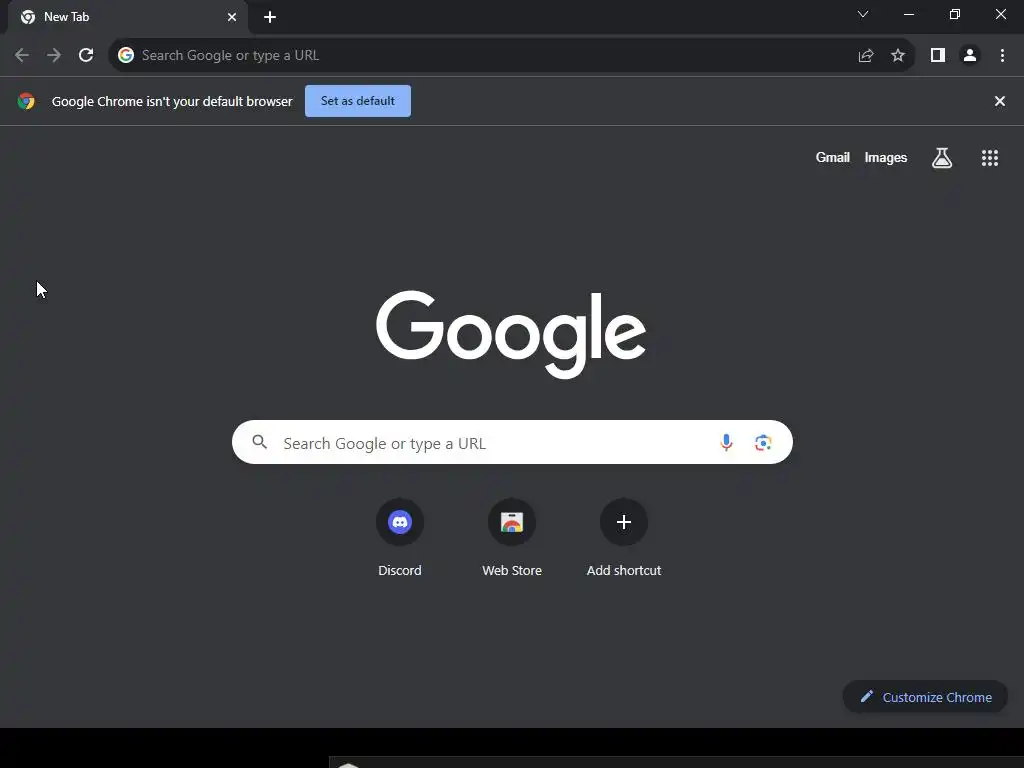Click the back navigation arrow
The height and width of the screenshot is (768, 1024).
tap(22, 56)
